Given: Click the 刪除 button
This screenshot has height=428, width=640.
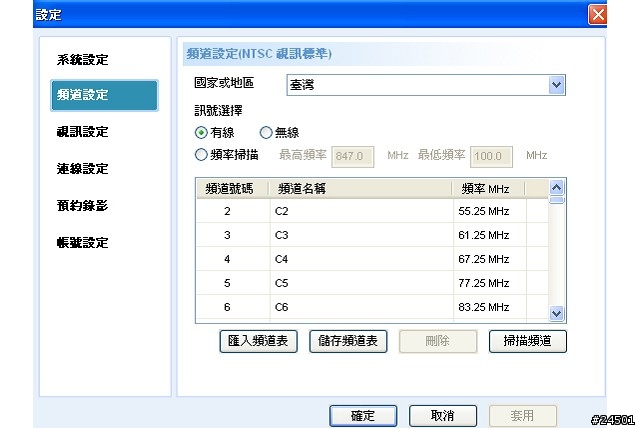Looking at the screenshot, I should (x=438, y=341).
